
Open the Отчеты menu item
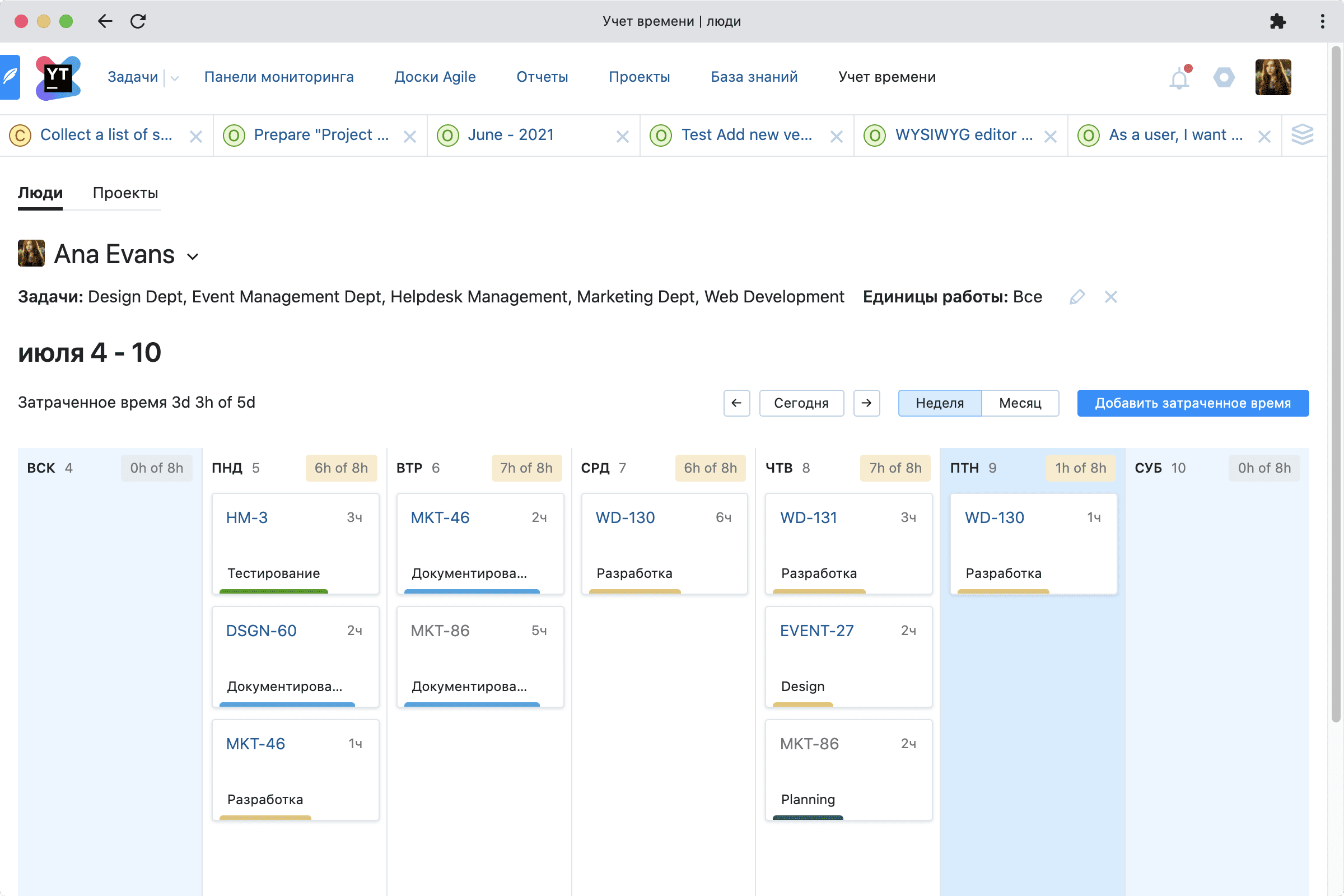542,76
